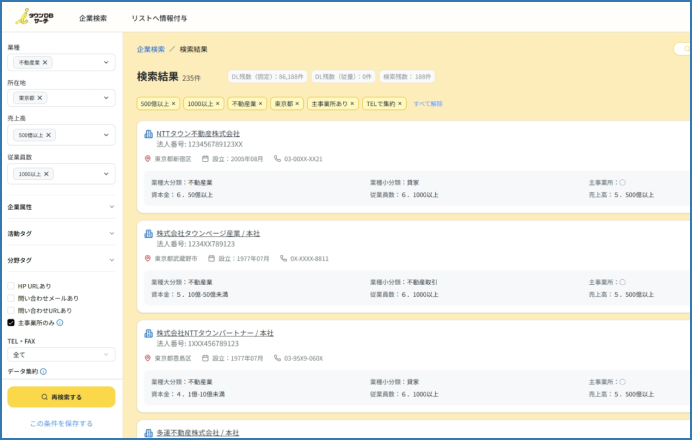Click phone icon beside 03-00XX-XX21

pyautogui.click(x=277, y=158)
